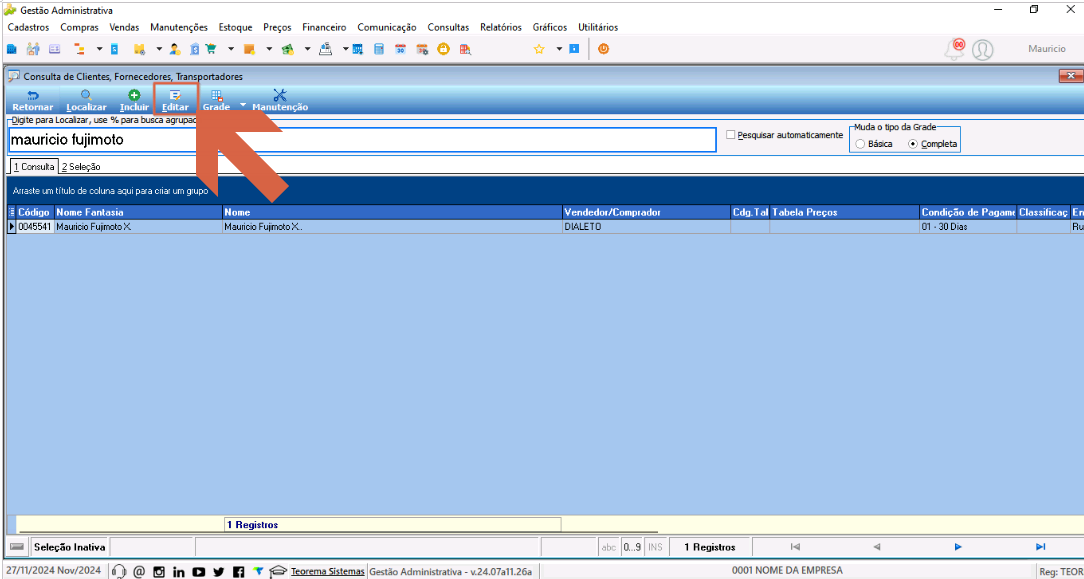The width and height of the screenshot is (1084, 579).
Task: Select row with code 0045541
Action: tap(545, 227)
